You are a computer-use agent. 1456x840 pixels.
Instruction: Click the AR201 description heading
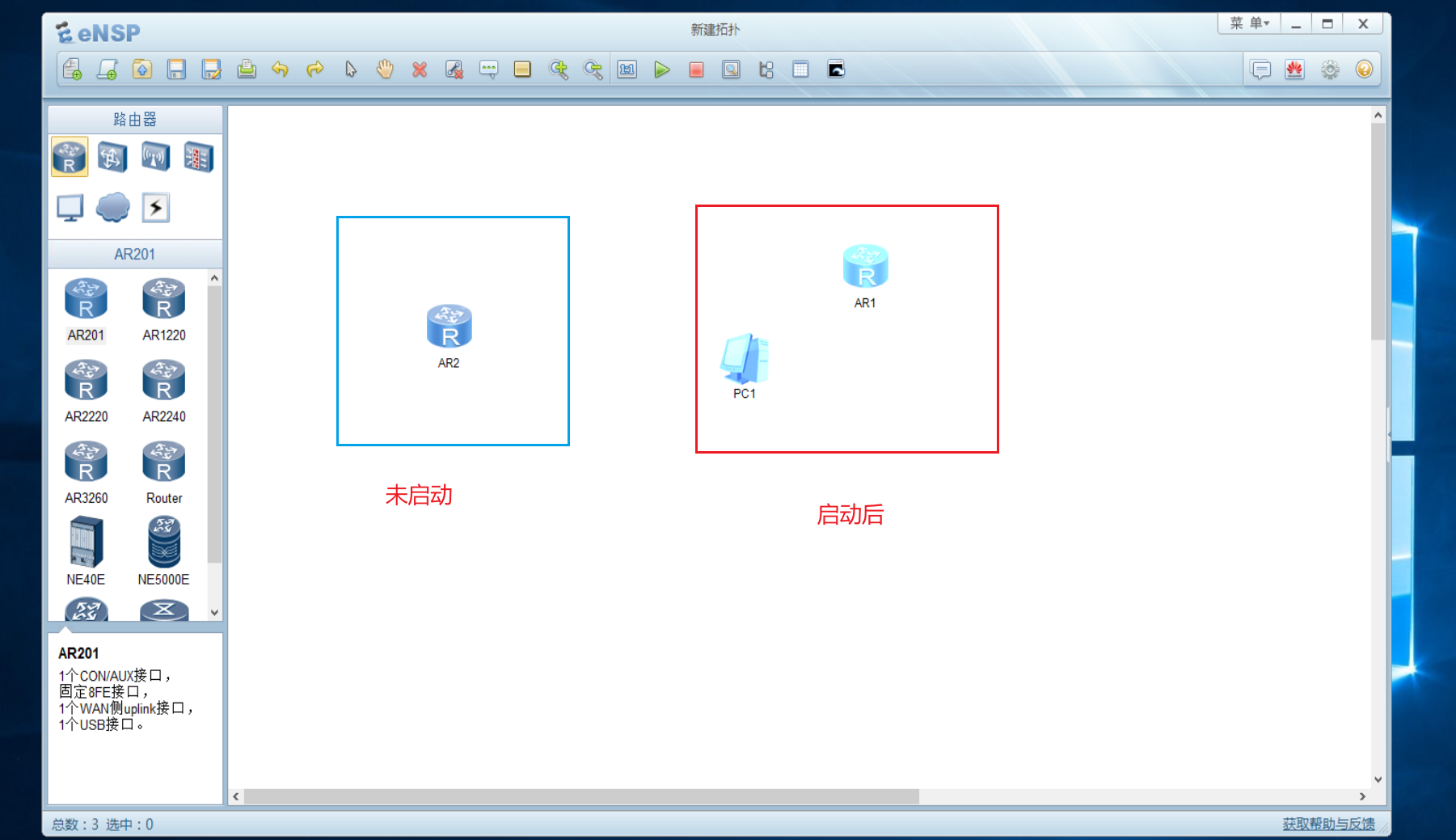coord(78,653)
